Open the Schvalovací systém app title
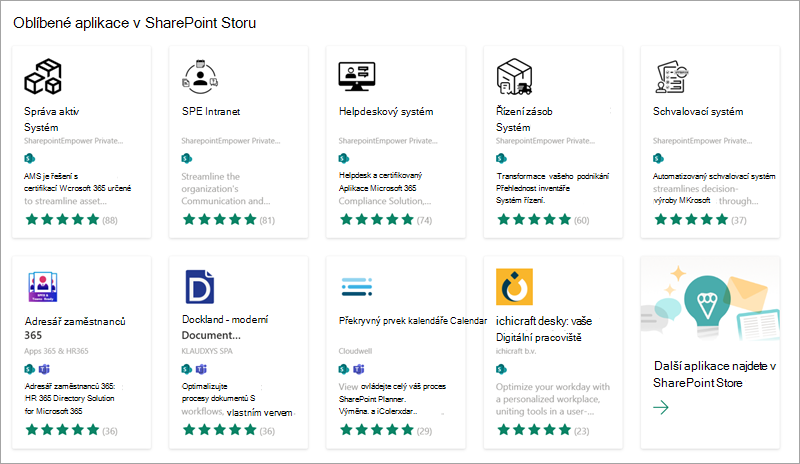 point(698,111)
